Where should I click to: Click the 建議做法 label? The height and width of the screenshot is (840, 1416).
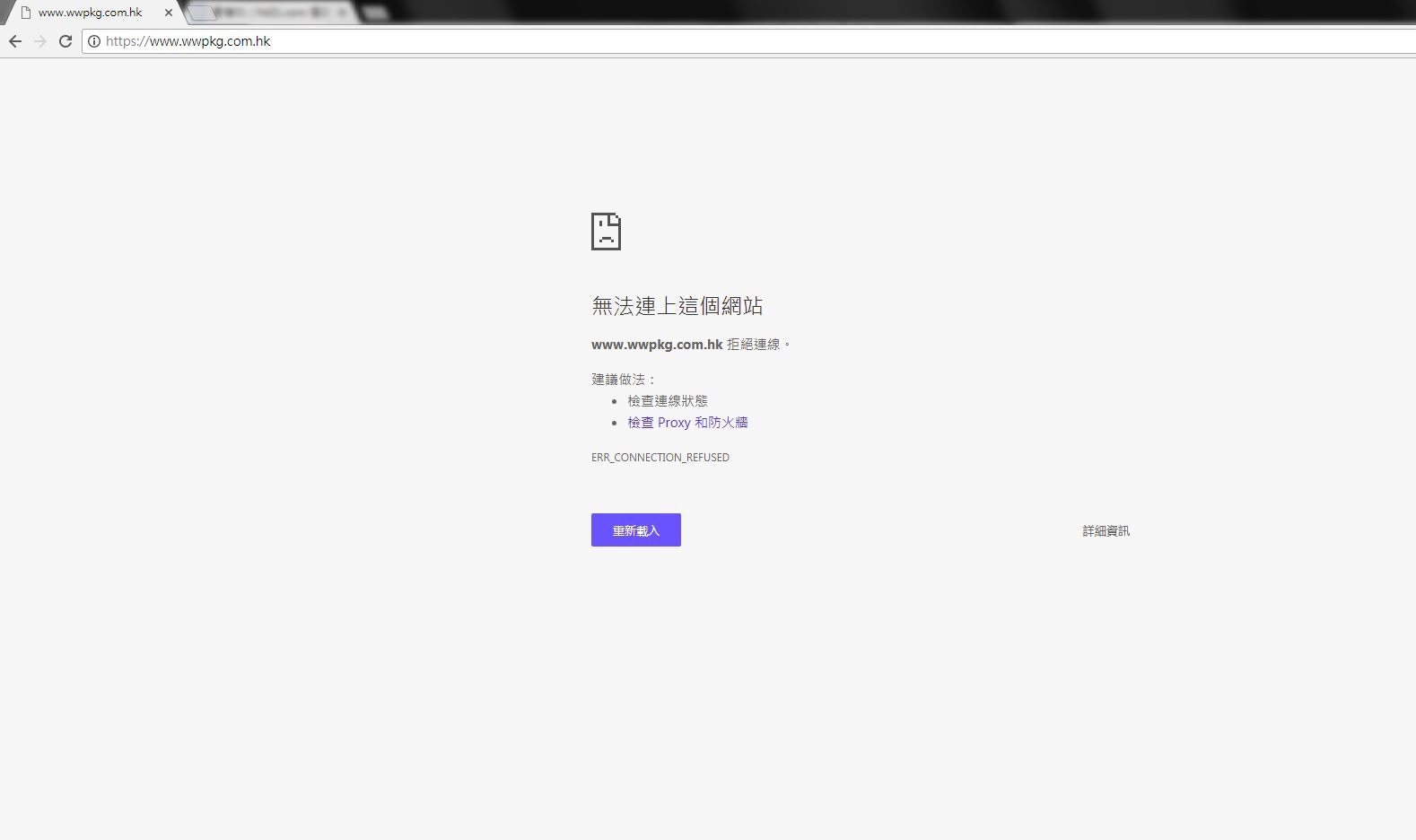624,380
